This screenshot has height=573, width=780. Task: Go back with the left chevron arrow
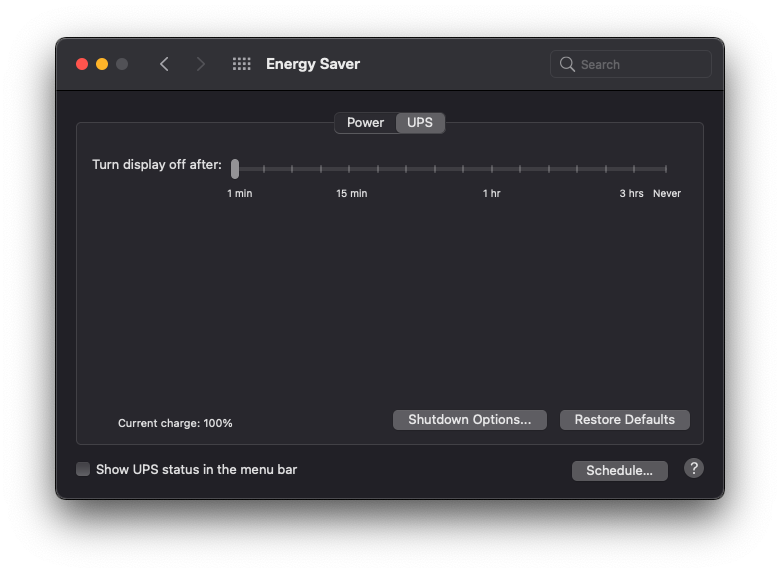(164, 64)
